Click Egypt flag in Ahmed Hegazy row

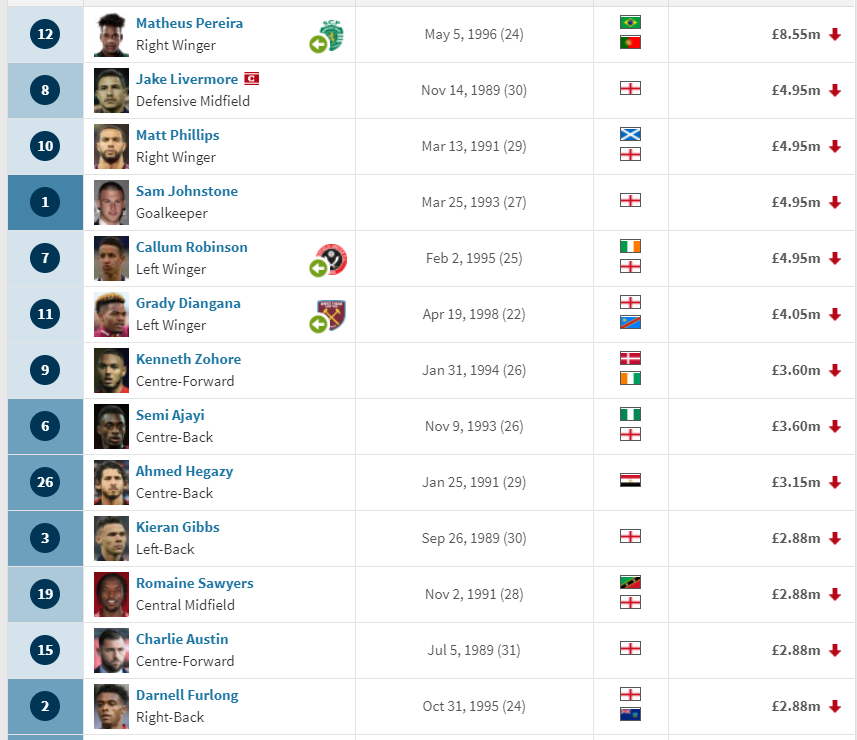[x=630, y=480]
